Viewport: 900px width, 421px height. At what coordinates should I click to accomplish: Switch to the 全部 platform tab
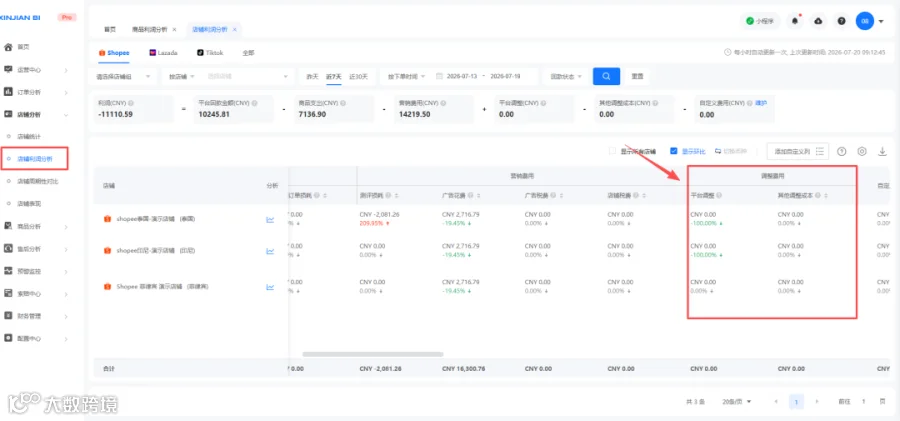(x=248, y=53)
